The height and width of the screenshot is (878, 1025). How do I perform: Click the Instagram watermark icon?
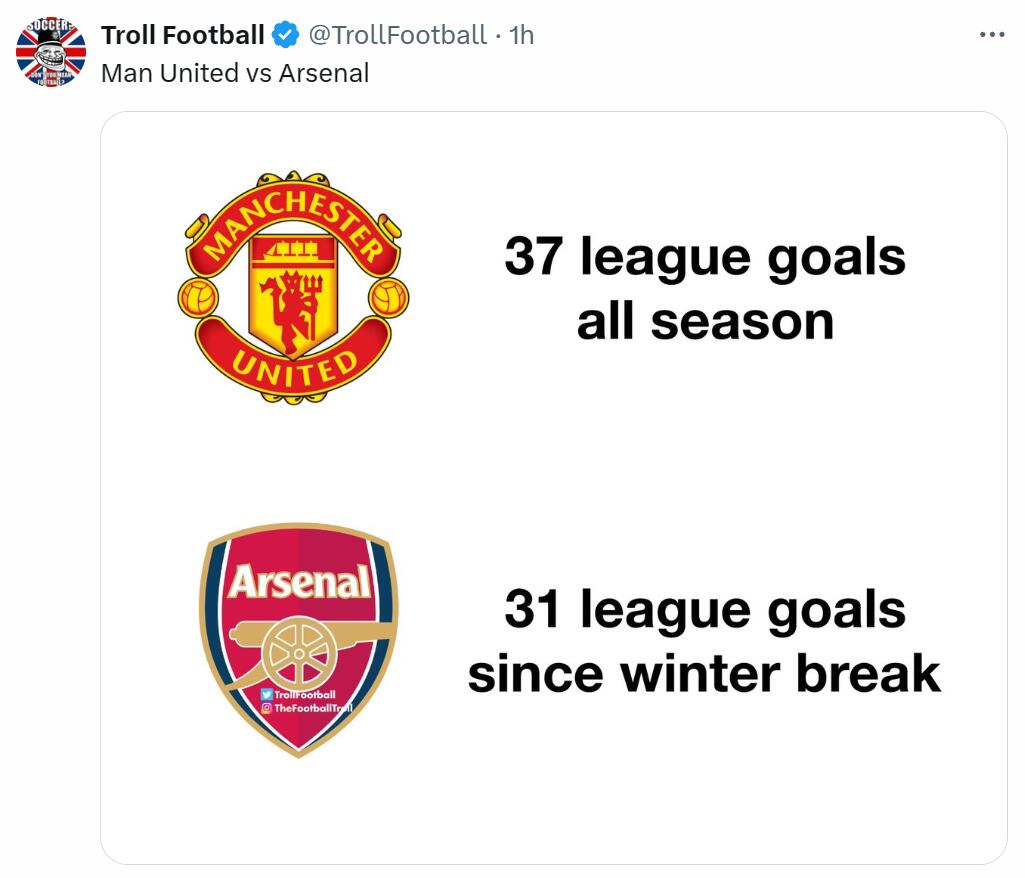(267, 708)
